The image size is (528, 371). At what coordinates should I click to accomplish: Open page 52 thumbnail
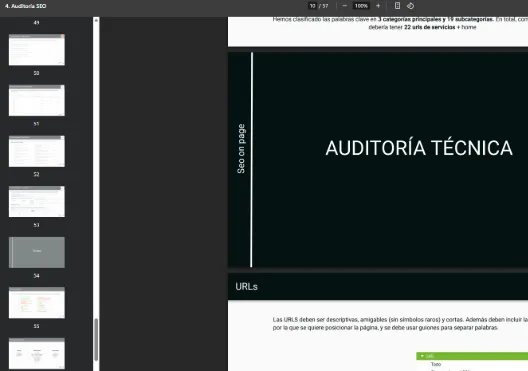(37, 202)
